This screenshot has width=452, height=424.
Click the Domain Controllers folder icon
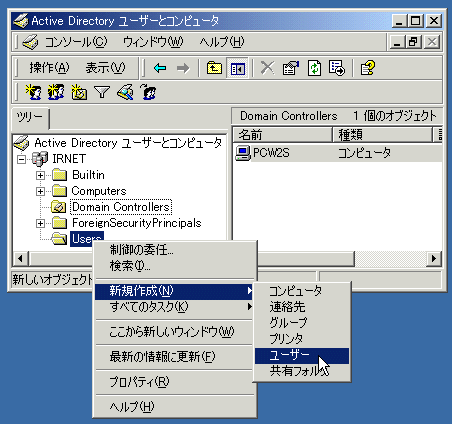(59, 207)
